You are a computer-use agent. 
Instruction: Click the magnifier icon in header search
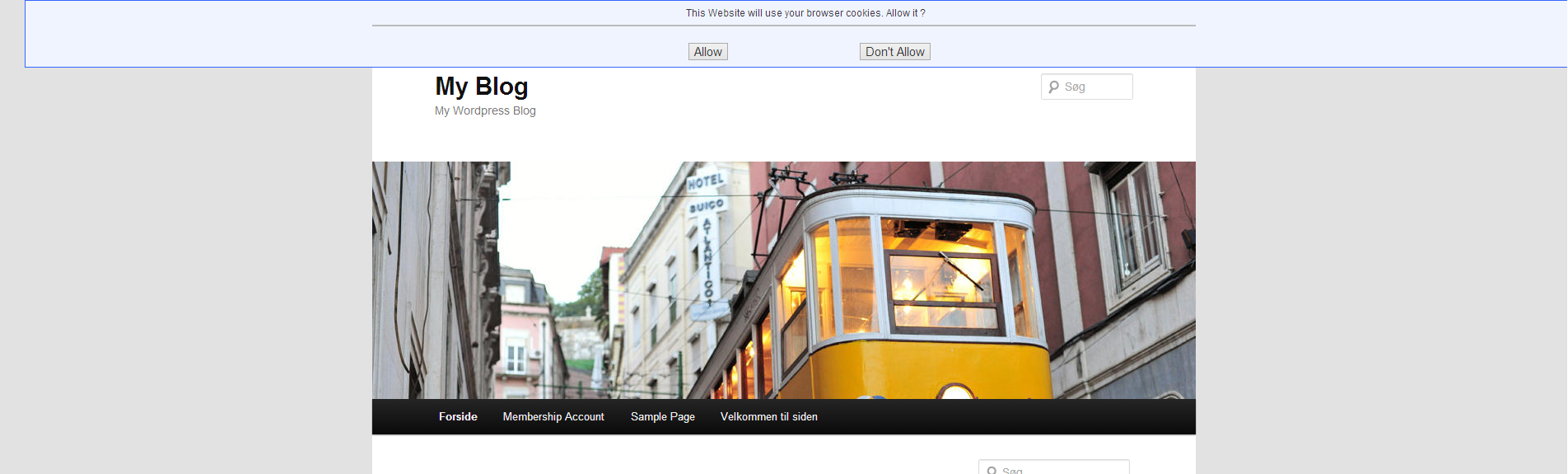(1053, 87)
